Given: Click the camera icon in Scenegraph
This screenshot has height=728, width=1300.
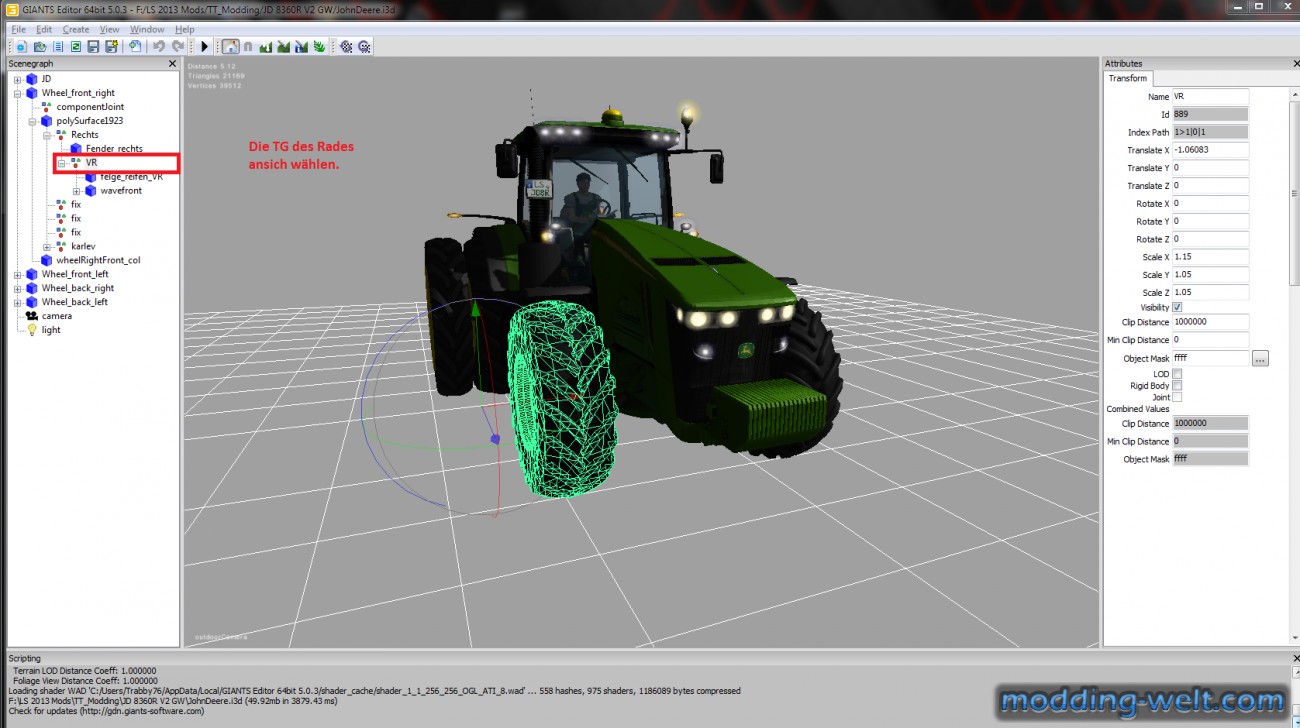Looking at the screenshot, I should pyautogui.click(x=32, y=316).
